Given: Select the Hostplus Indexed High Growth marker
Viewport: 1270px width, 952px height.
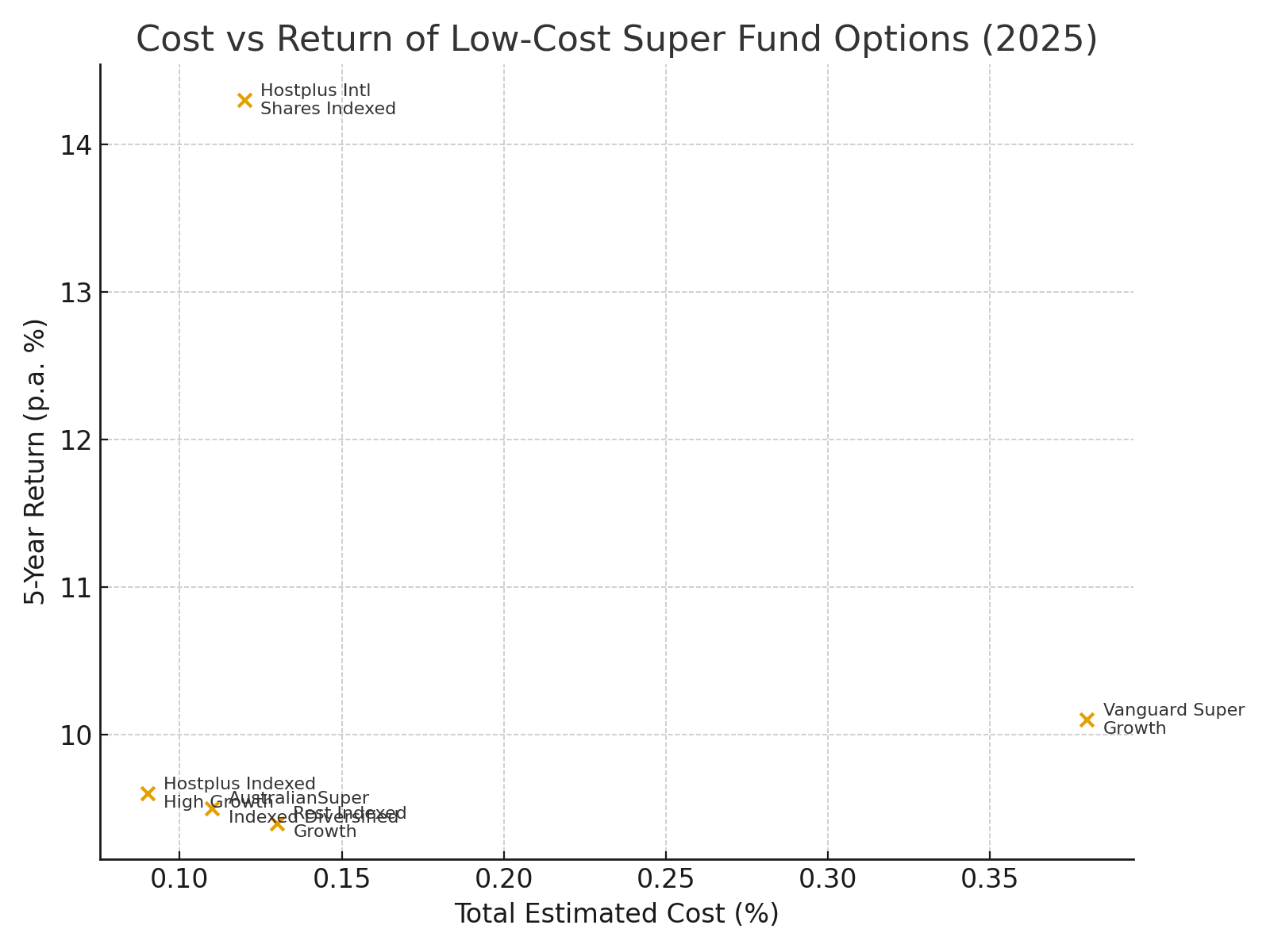Looking at the screenshot, I should click(x=148, y=793).
